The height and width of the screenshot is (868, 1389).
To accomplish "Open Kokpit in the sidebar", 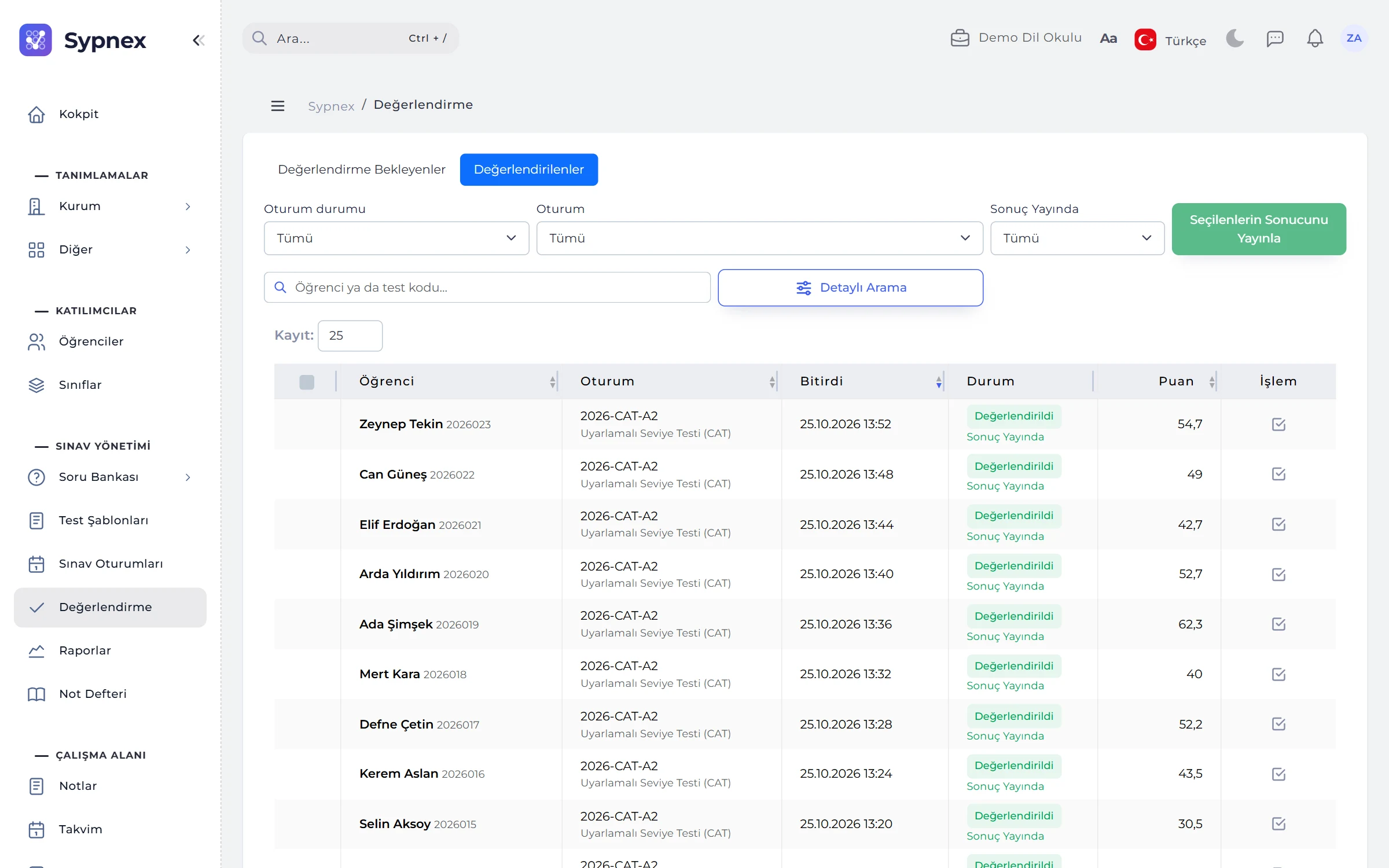I will 110,114.
